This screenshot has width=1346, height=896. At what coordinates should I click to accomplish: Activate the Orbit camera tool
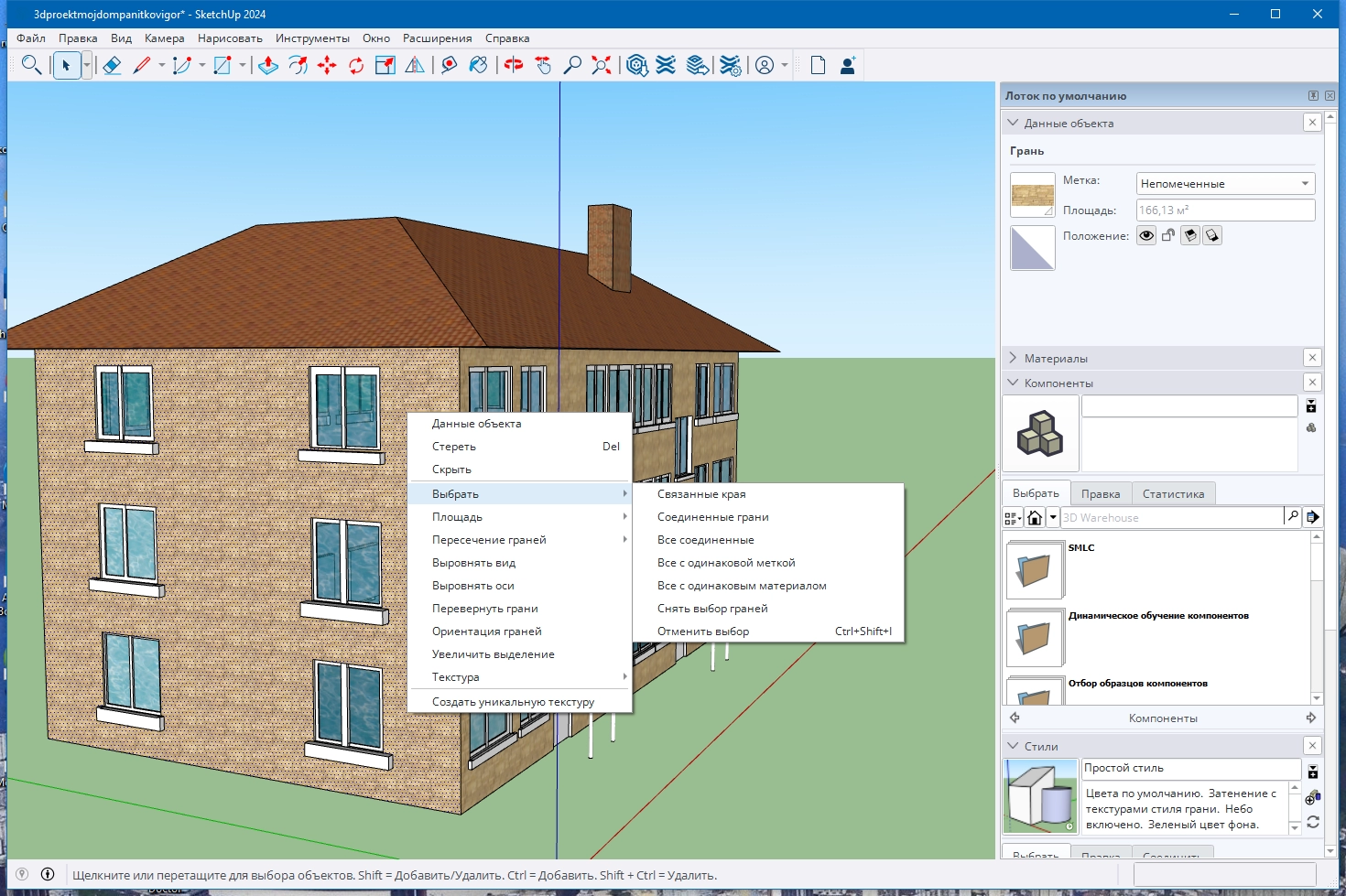tap(514, 65)
